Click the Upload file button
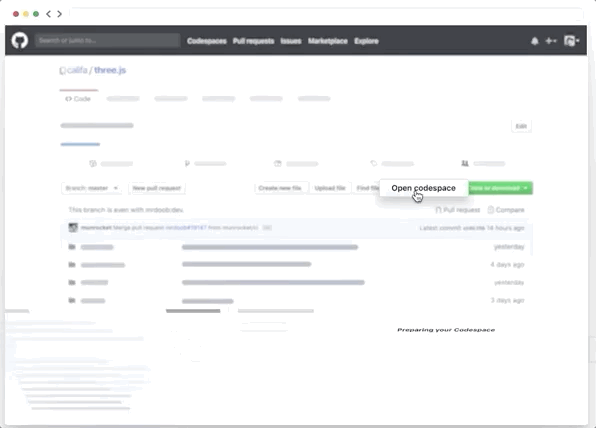The height and width of the screenshot is (428, 596). tap(330, 188)
